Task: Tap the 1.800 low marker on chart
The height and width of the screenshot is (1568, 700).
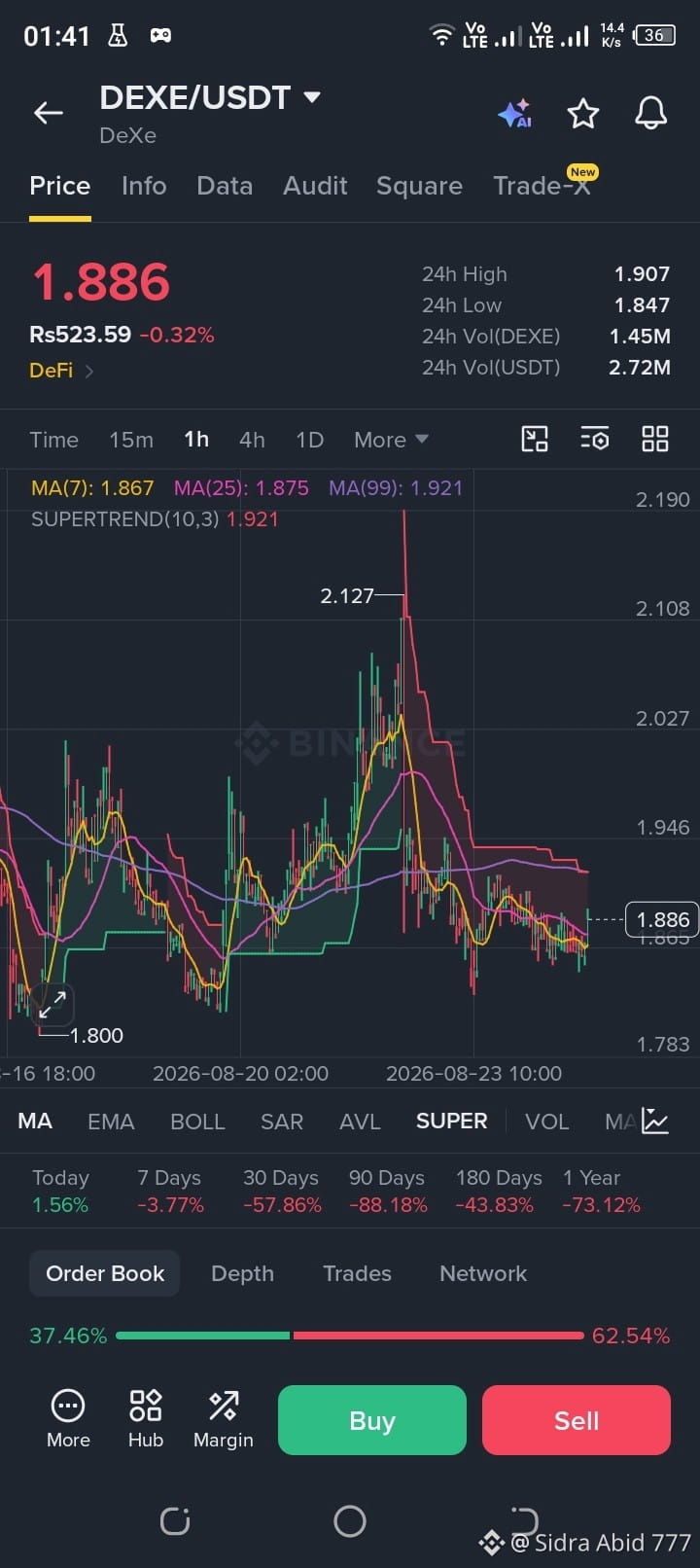Action: [x=96, y=1036]
